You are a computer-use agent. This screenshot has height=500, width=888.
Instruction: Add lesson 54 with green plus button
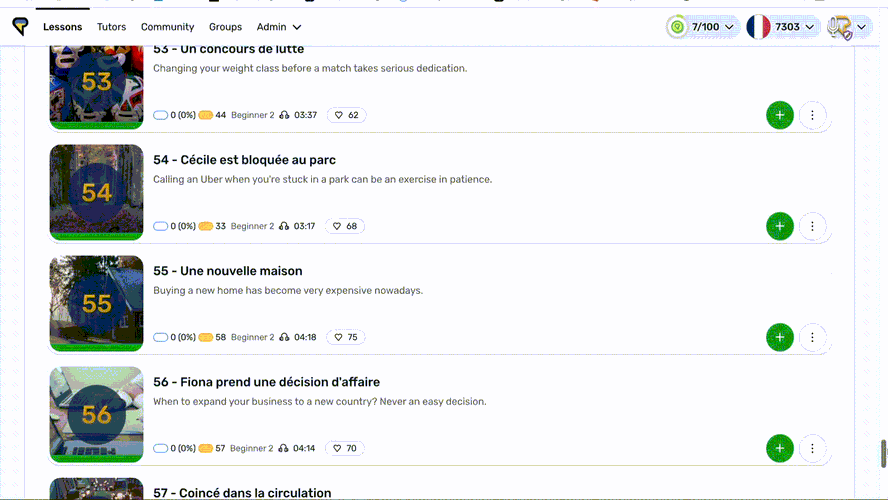[x=780, y=226]
